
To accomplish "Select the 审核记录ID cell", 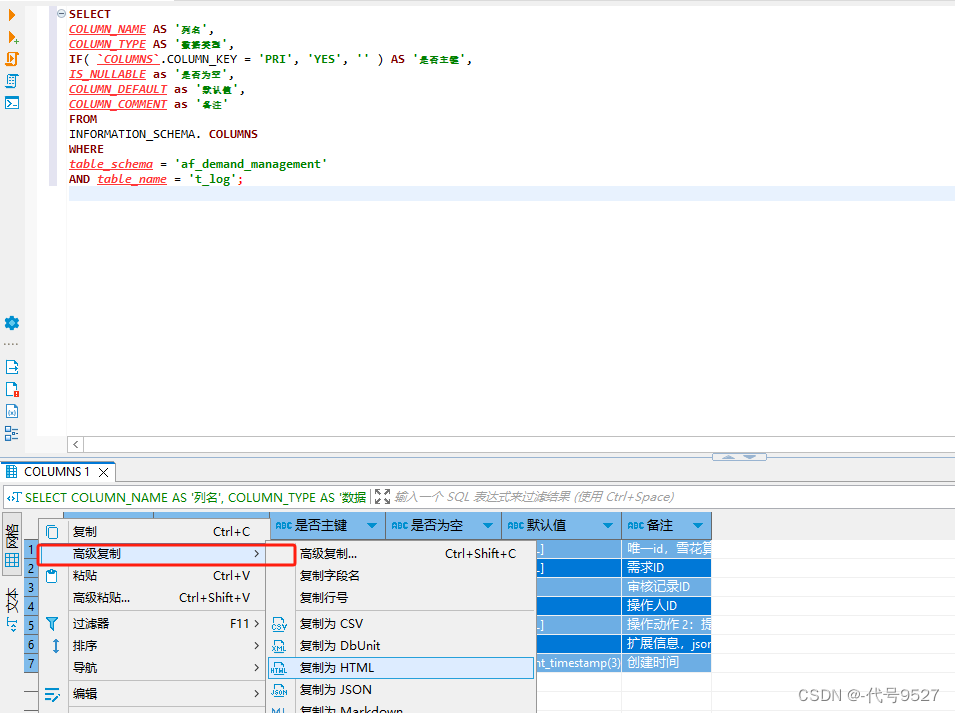I will coord(666,586).
